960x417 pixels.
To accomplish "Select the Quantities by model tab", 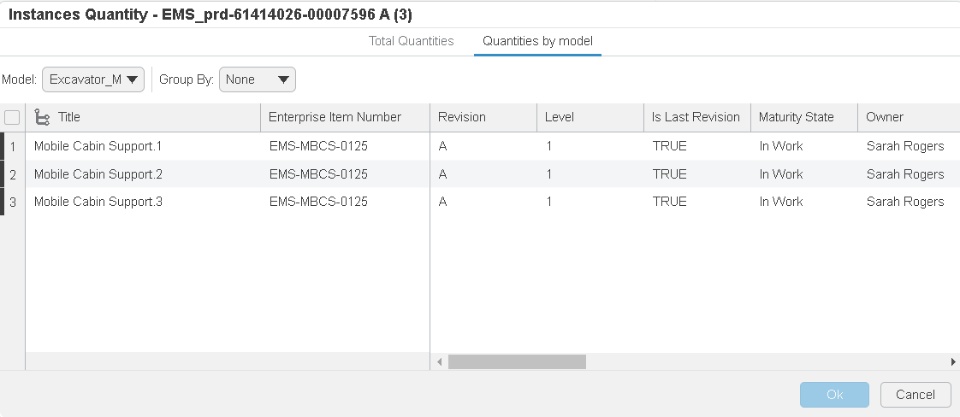I will click(x=537, y=41).
